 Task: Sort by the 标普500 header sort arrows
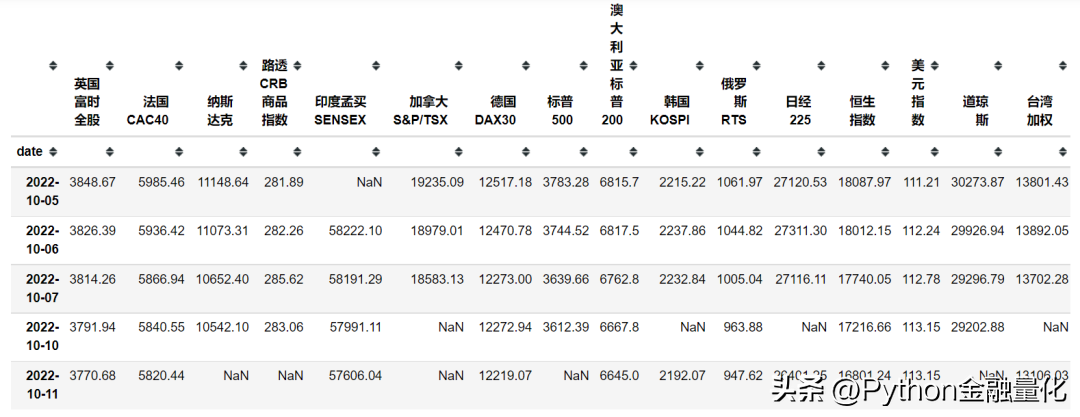[583, 66]
